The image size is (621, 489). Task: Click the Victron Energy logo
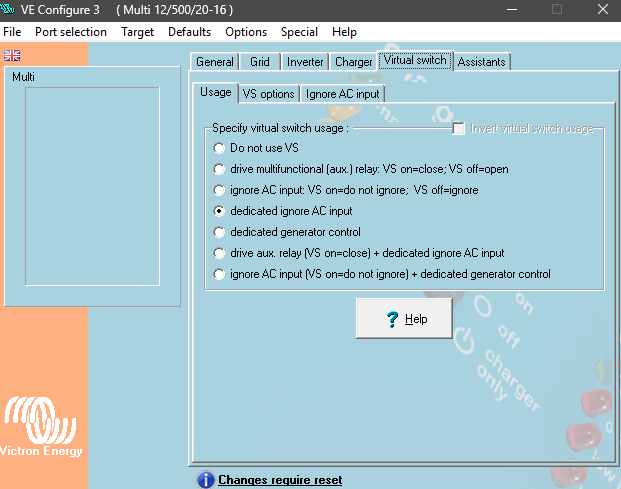(40, 427)
